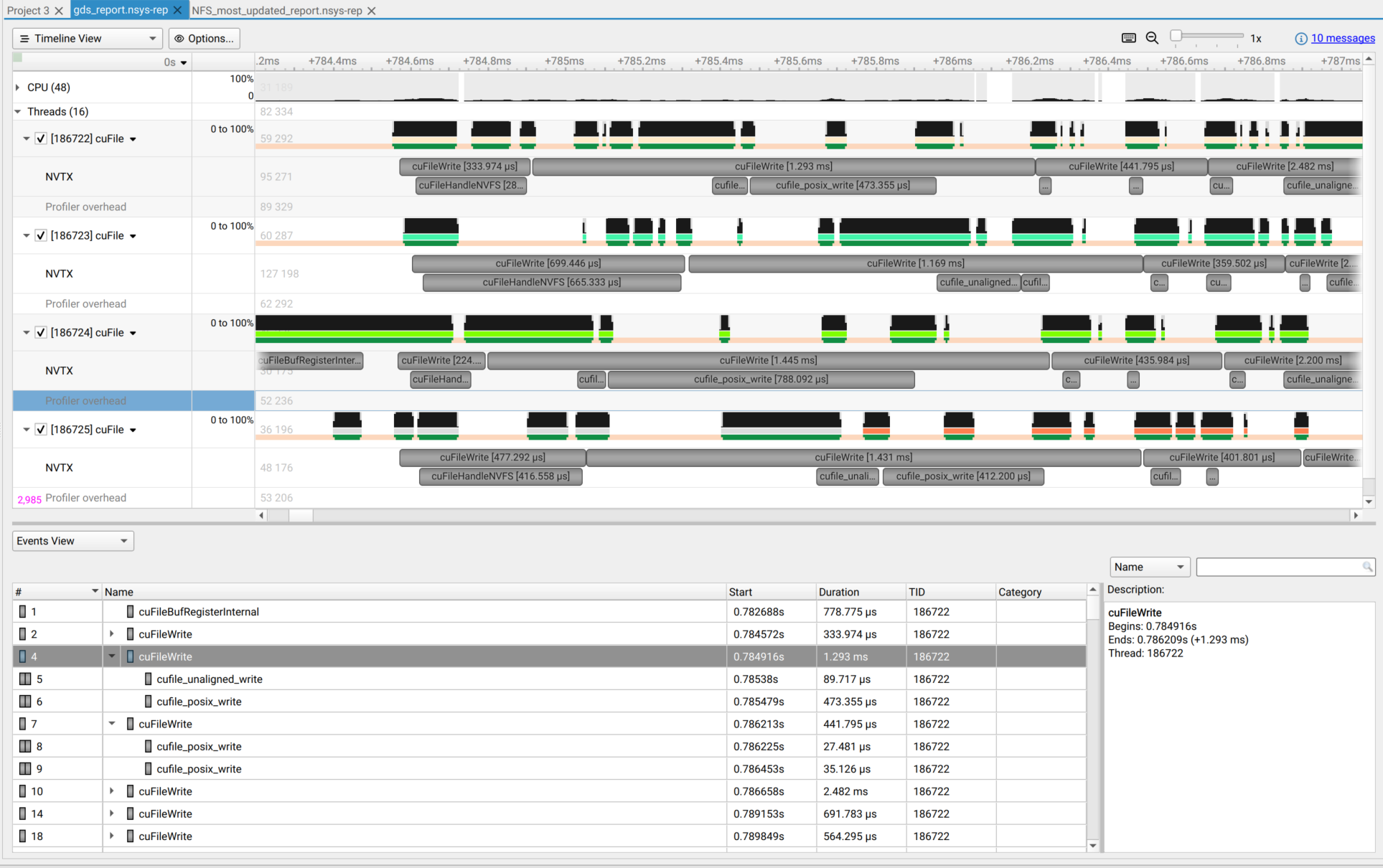1383x868 pixels.
Task: Expand the CPU (48) row
Action: [x=16, y=87]
